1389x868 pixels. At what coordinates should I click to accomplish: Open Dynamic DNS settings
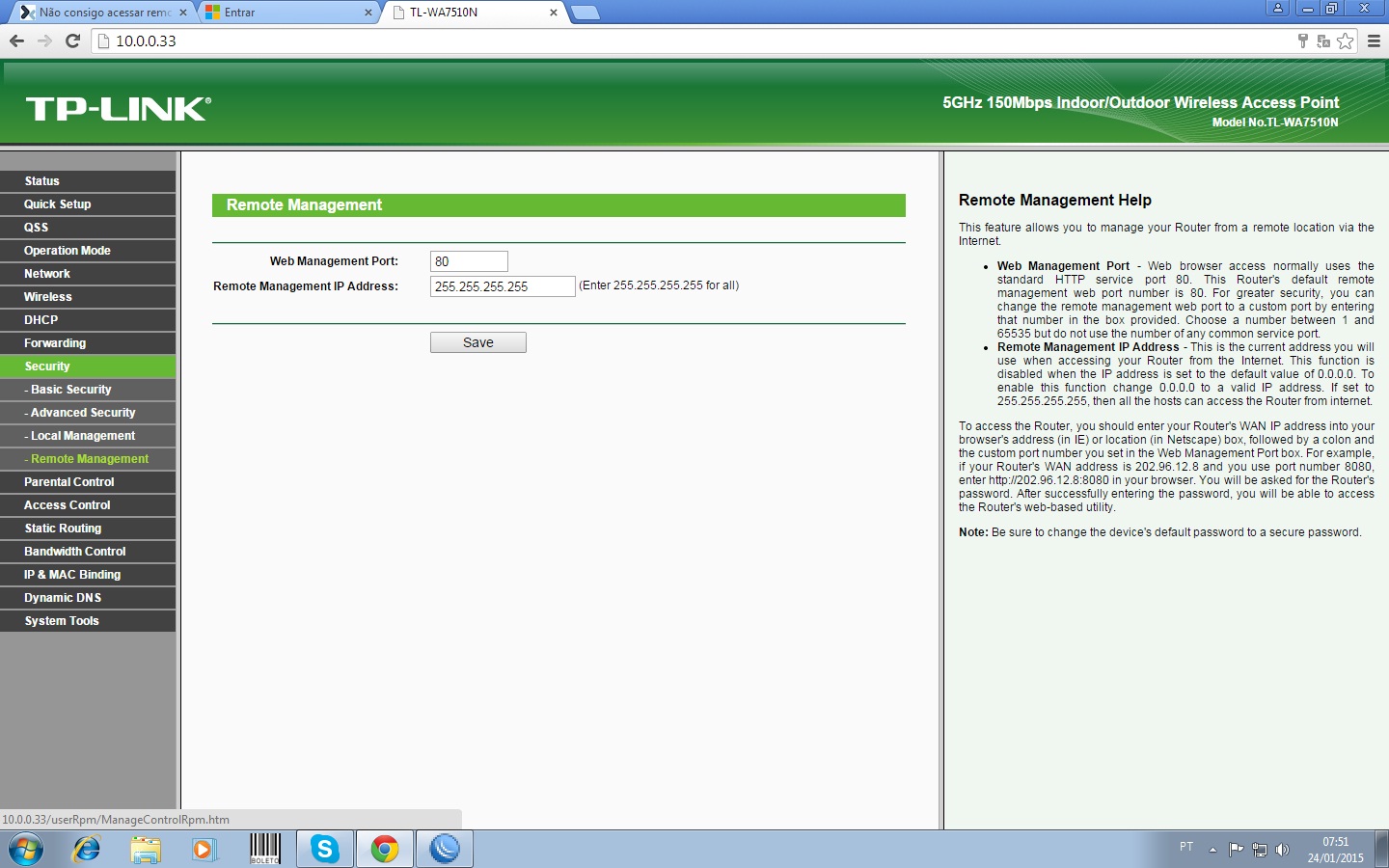pyautogui.click(x=88, y=598)
